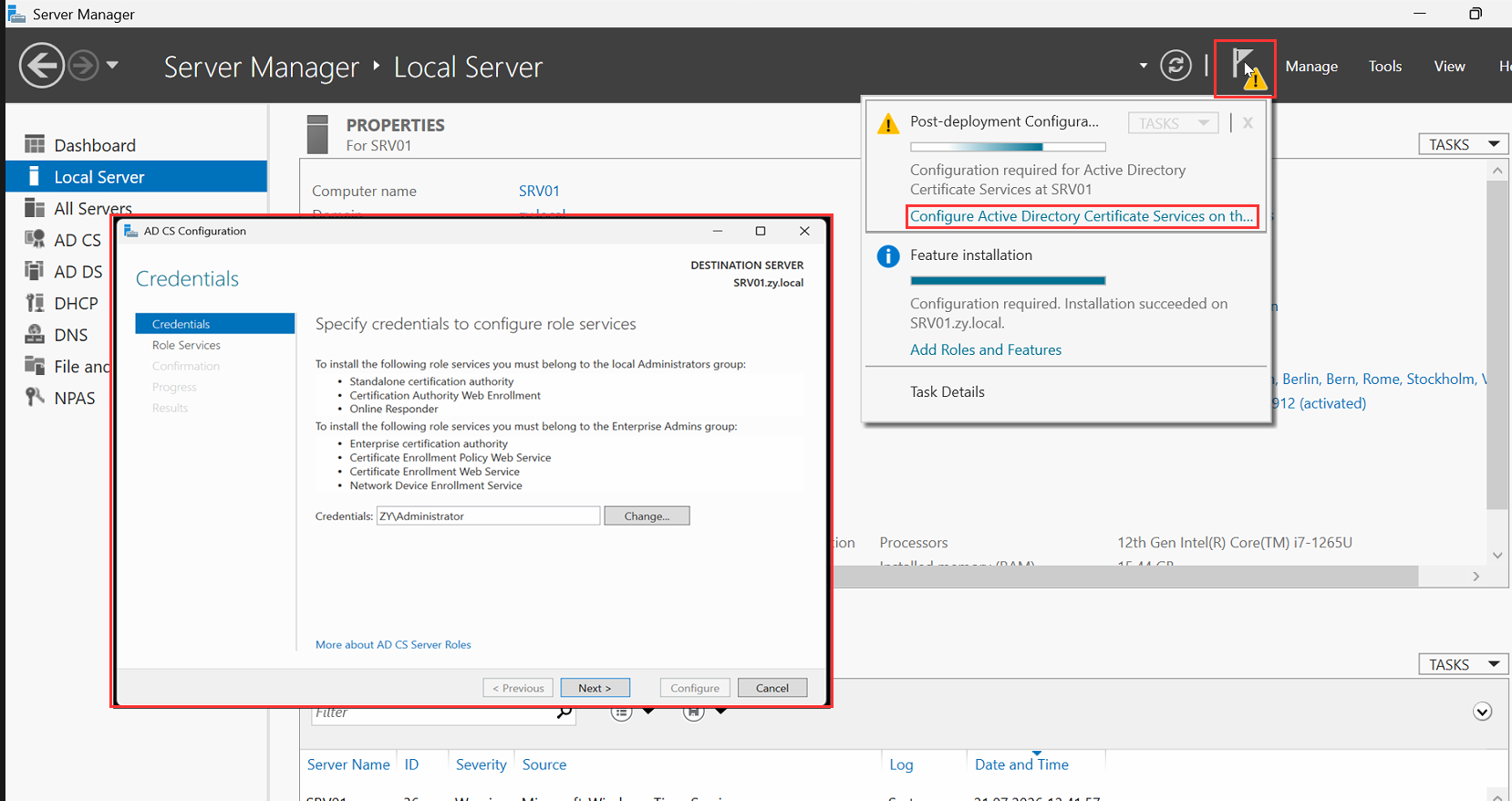The height and width of the screenshot is (801, 1512).
Task: Open the View menu
Action: (x=1449, y=66)
